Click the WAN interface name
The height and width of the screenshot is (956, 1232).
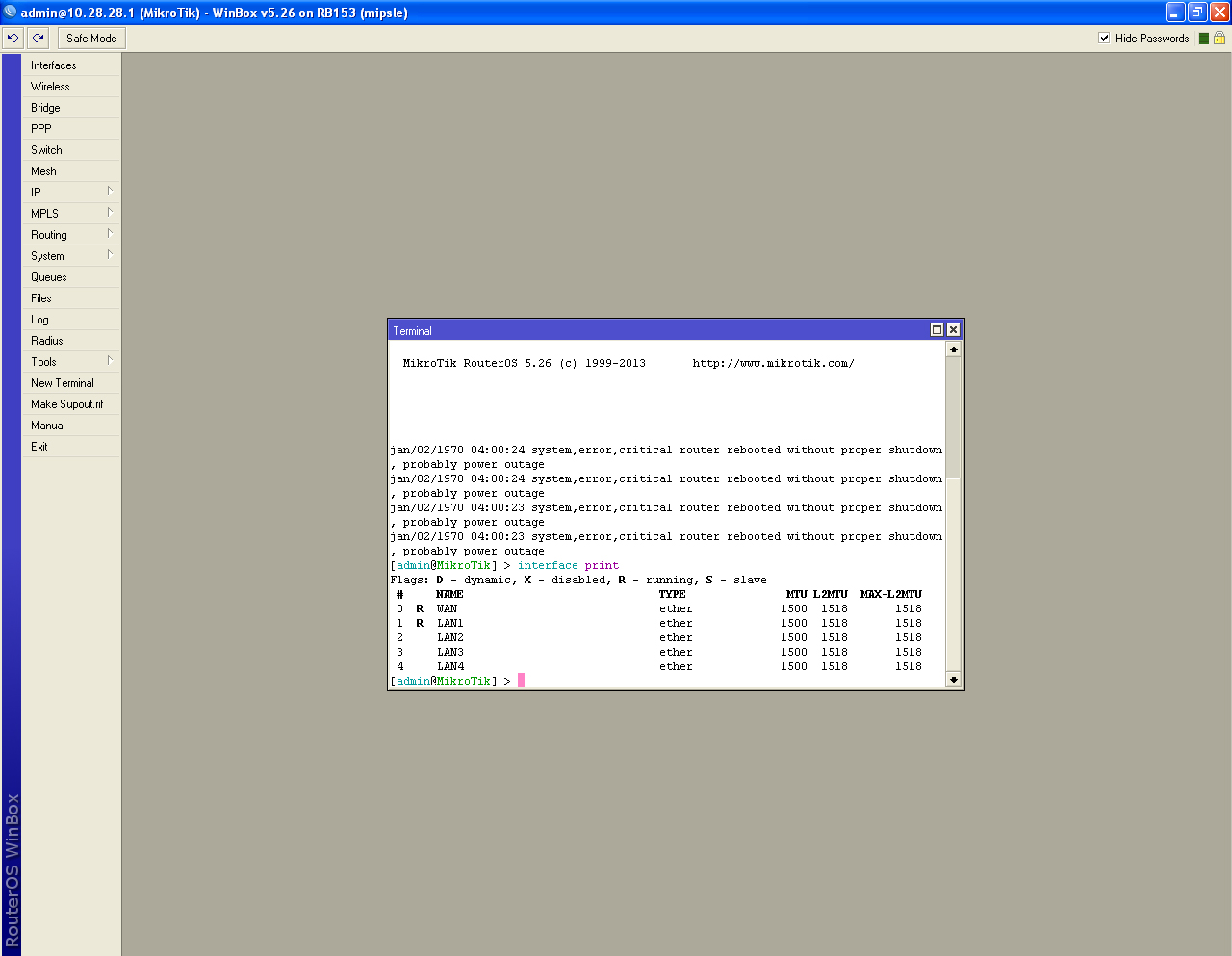point(447,608)
